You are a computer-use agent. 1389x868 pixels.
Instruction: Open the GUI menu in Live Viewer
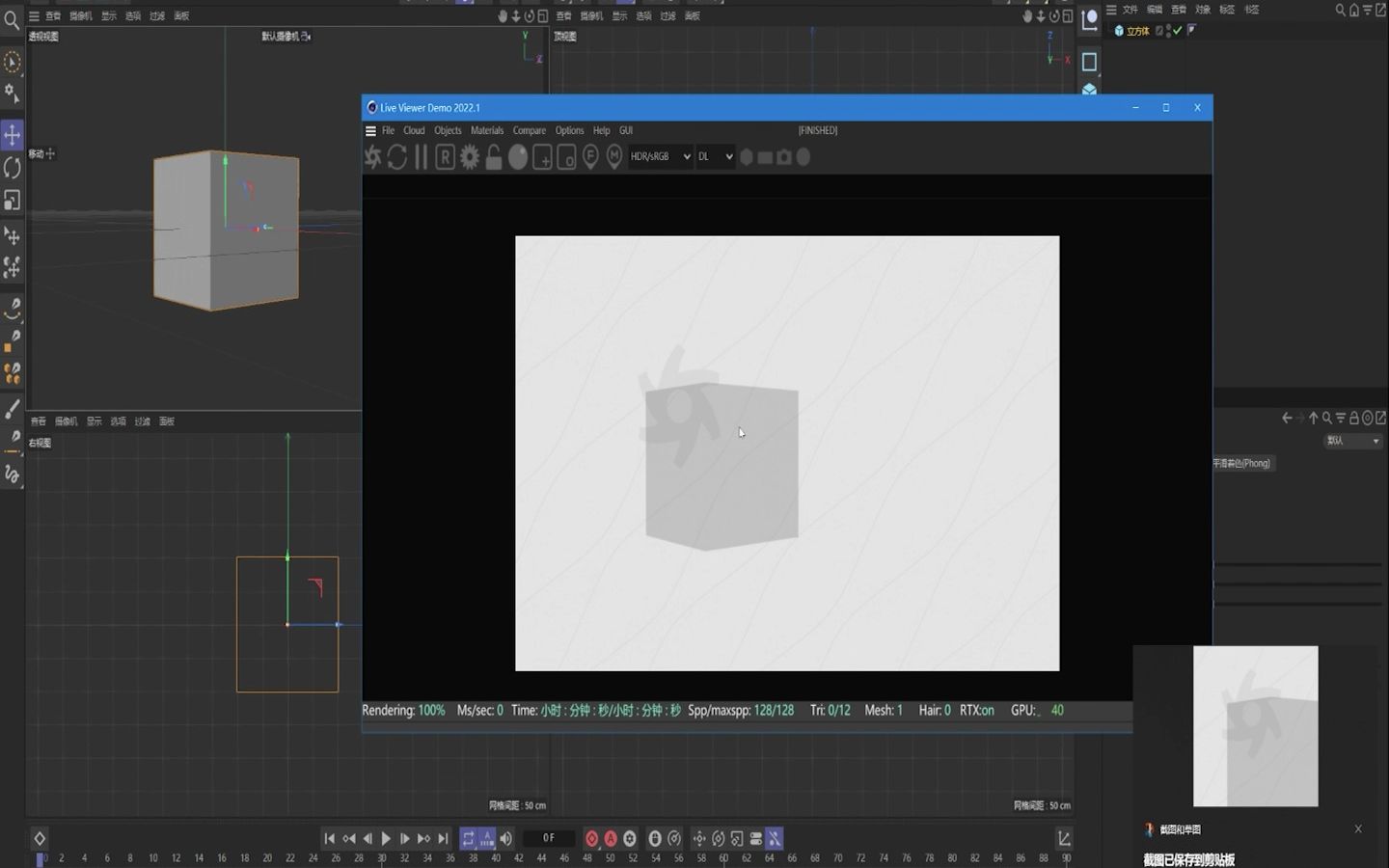pyautogui.click(x=626, y=131)
